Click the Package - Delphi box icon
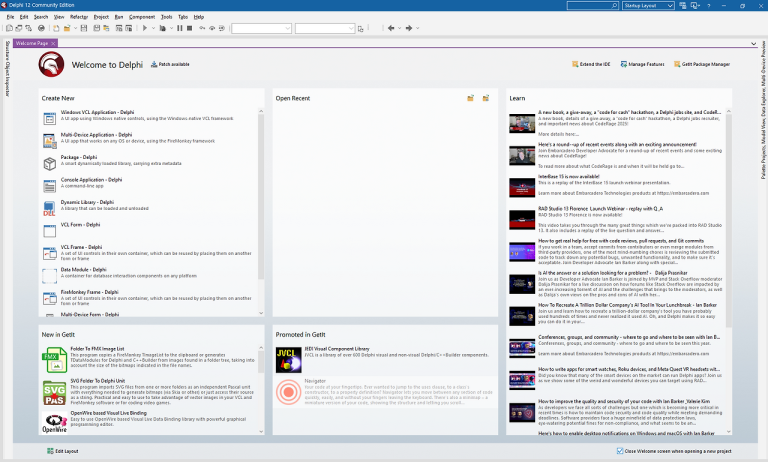 49,164
